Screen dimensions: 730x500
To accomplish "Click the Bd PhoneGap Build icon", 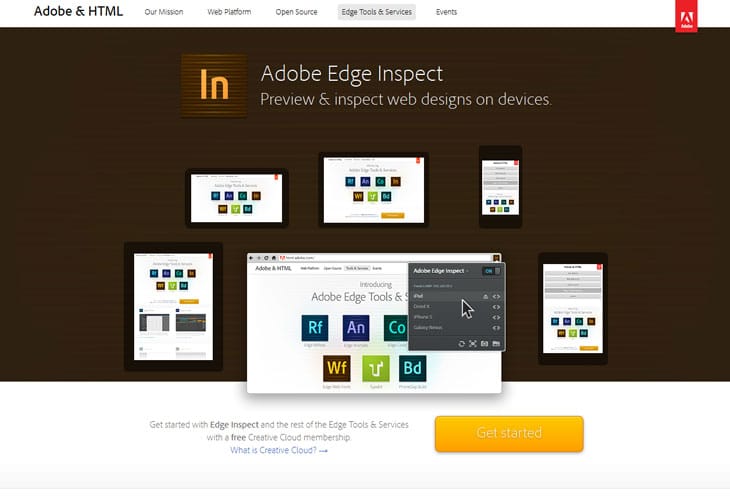I will tap(412, 368).
